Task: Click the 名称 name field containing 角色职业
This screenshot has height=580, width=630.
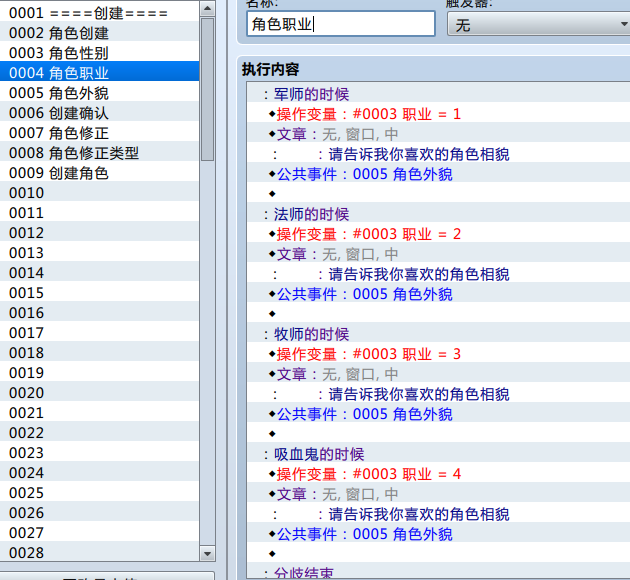Action: point(341,24)
